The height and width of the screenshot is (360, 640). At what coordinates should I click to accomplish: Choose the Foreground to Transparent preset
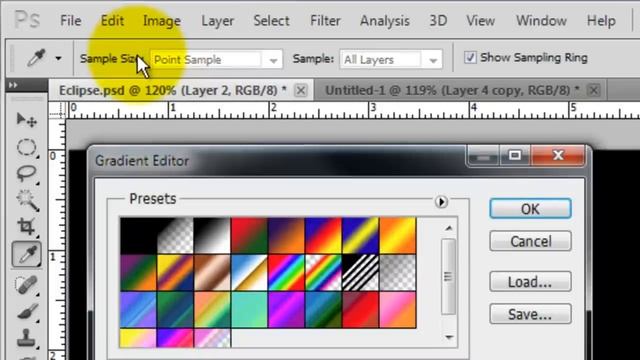[176, 236]
